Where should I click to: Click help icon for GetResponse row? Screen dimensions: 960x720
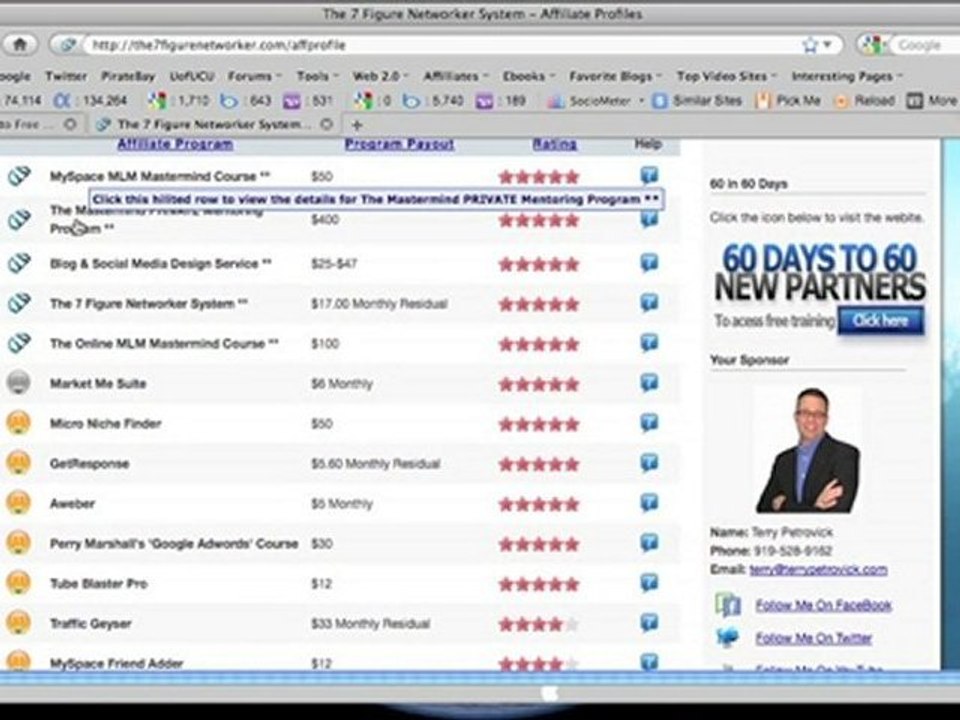click(x=649, y=462)
